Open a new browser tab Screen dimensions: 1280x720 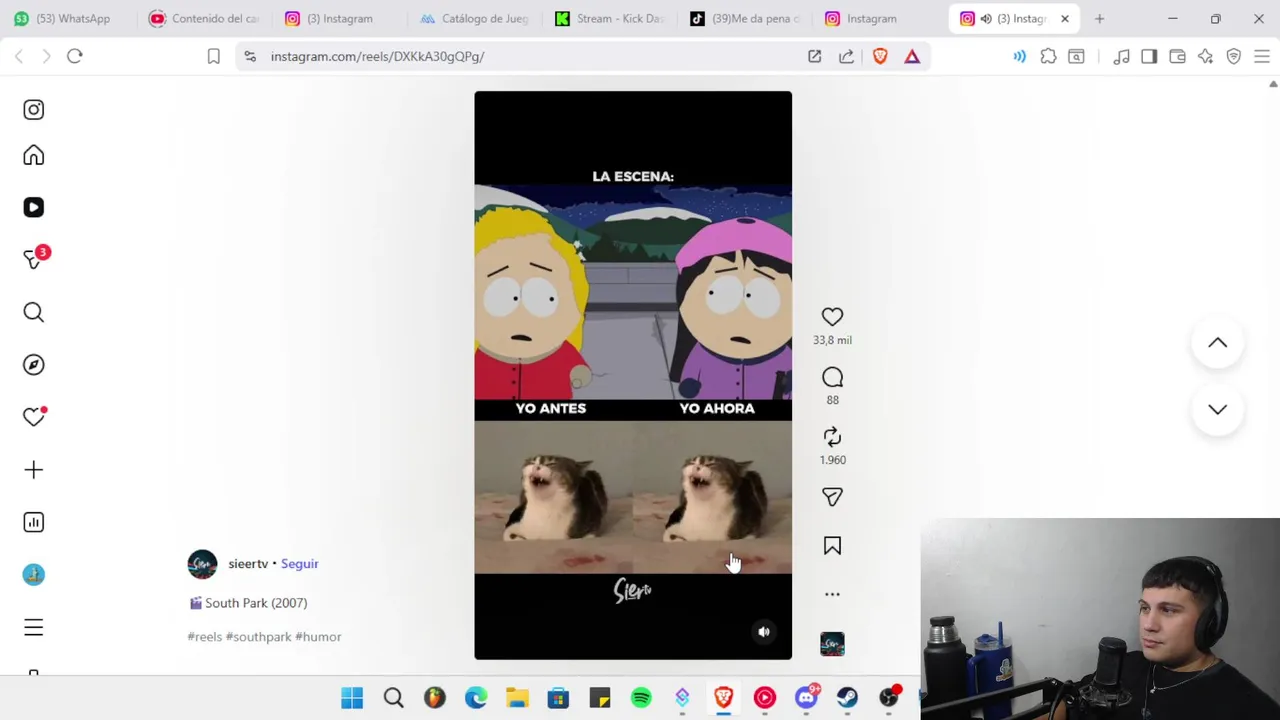pyautogui.click(x=1099, y=18)
